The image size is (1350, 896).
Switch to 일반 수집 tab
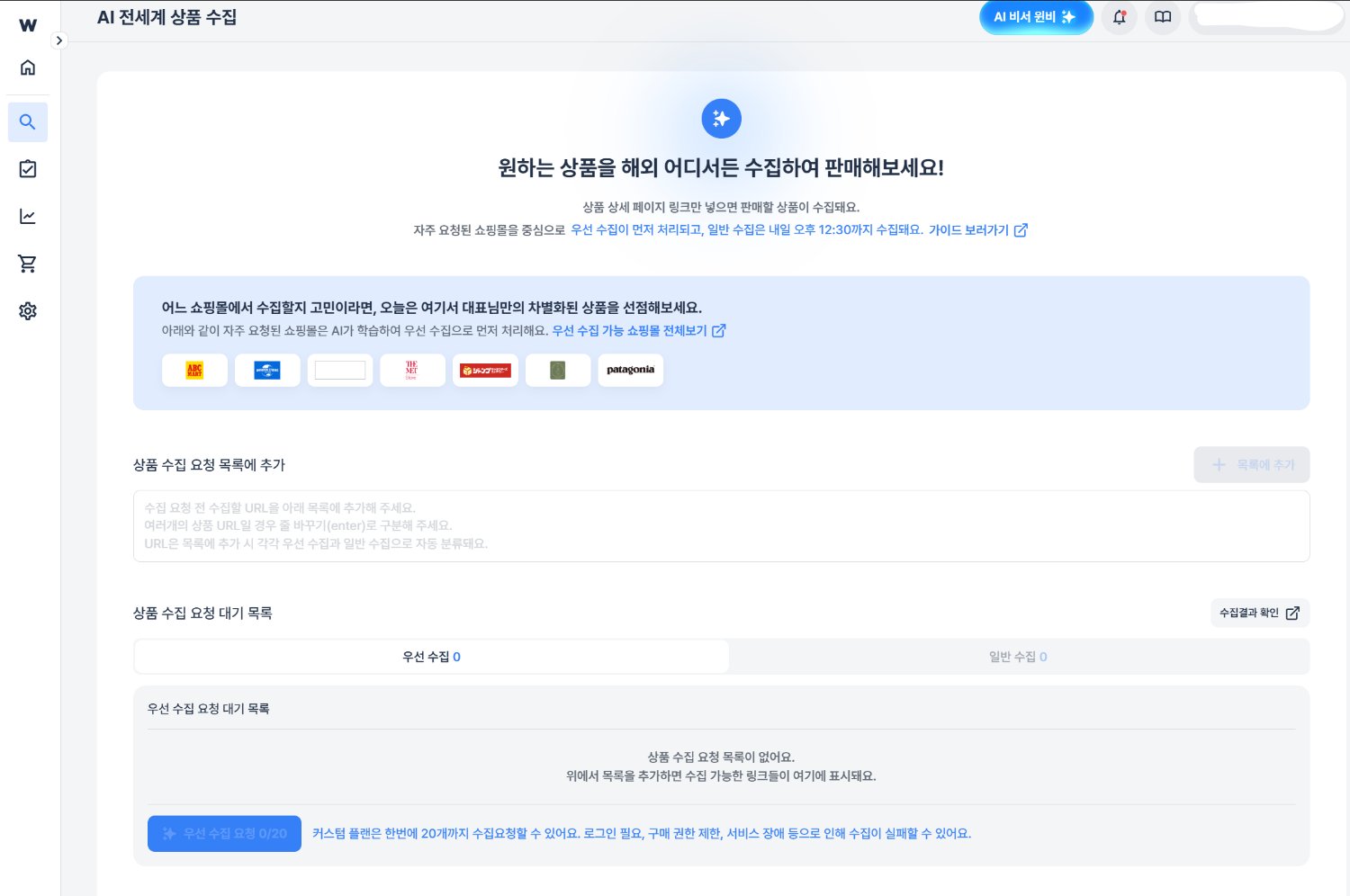click(1018, 657)
